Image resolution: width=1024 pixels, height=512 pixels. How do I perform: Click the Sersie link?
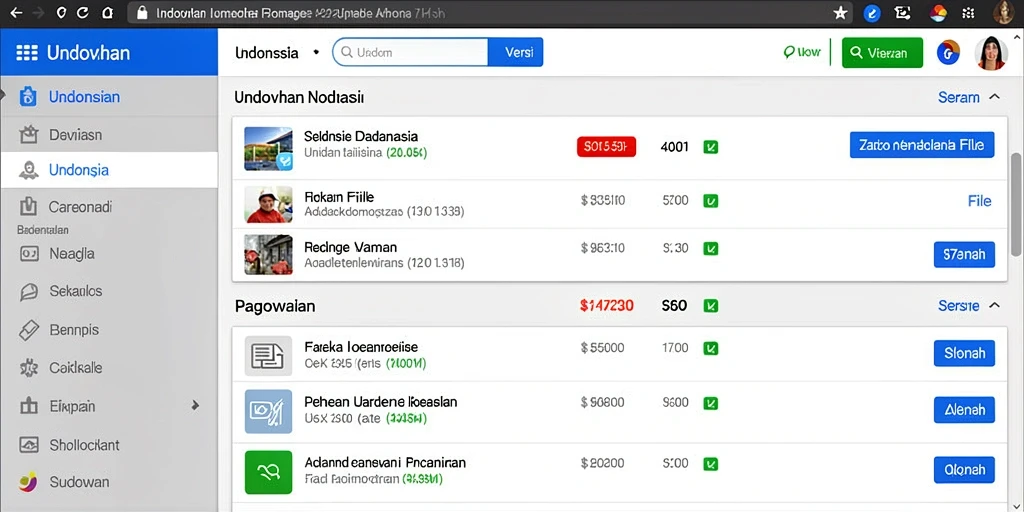click(959, 305)
